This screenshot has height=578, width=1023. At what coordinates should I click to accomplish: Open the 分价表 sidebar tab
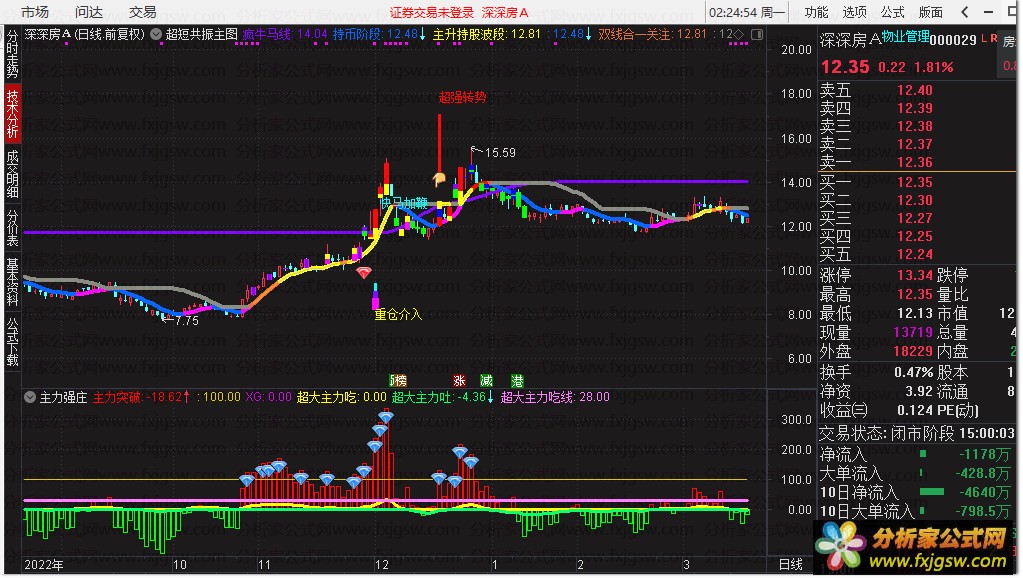click(x=12, y=228)
